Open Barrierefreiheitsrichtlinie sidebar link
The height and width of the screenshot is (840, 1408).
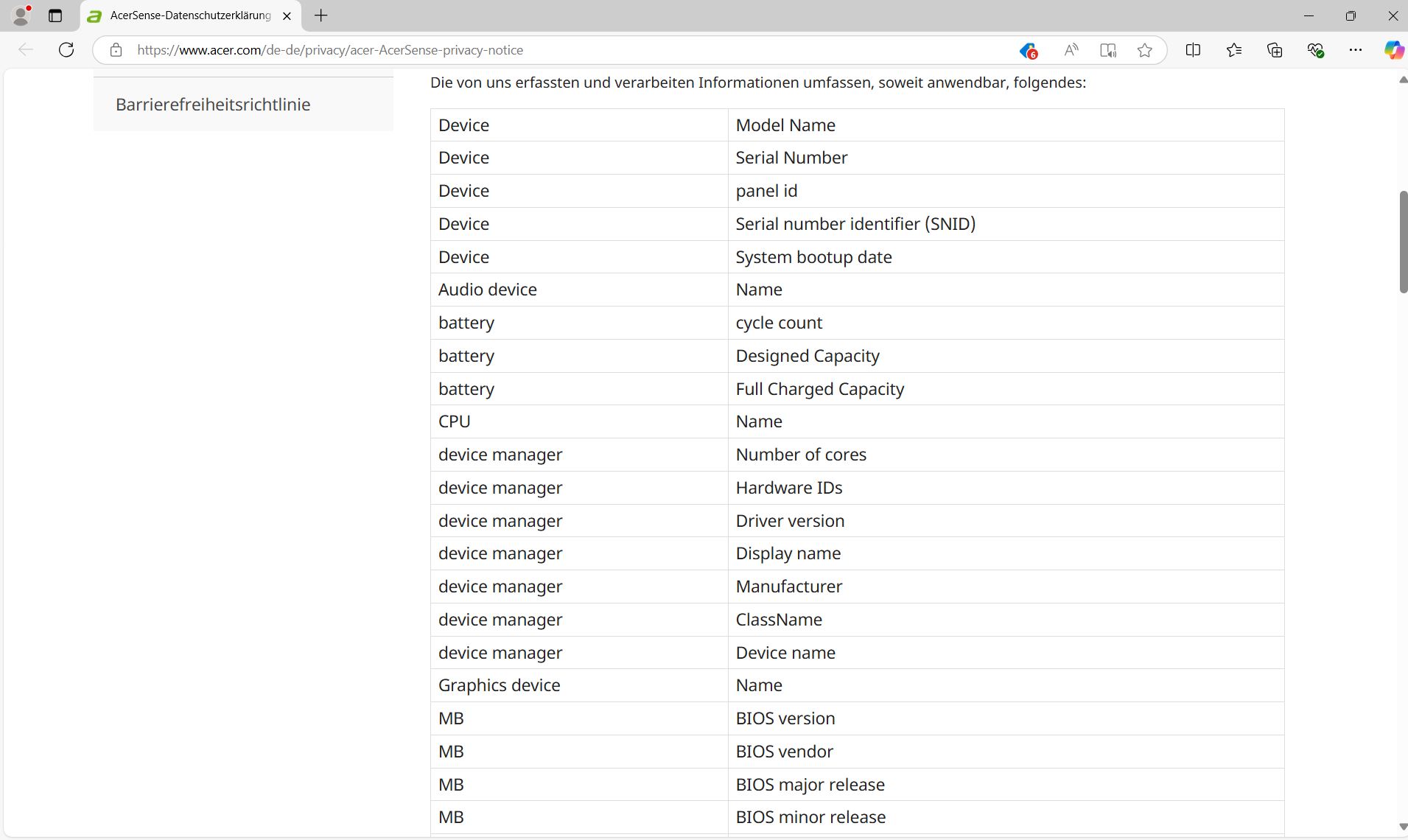[x=213, y=105]
